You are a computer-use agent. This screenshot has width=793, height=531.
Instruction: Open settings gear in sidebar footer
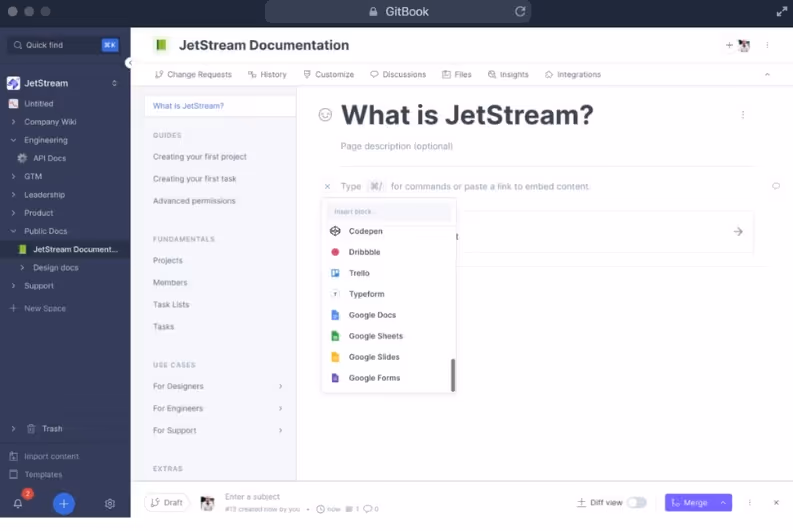coord(110,504)
